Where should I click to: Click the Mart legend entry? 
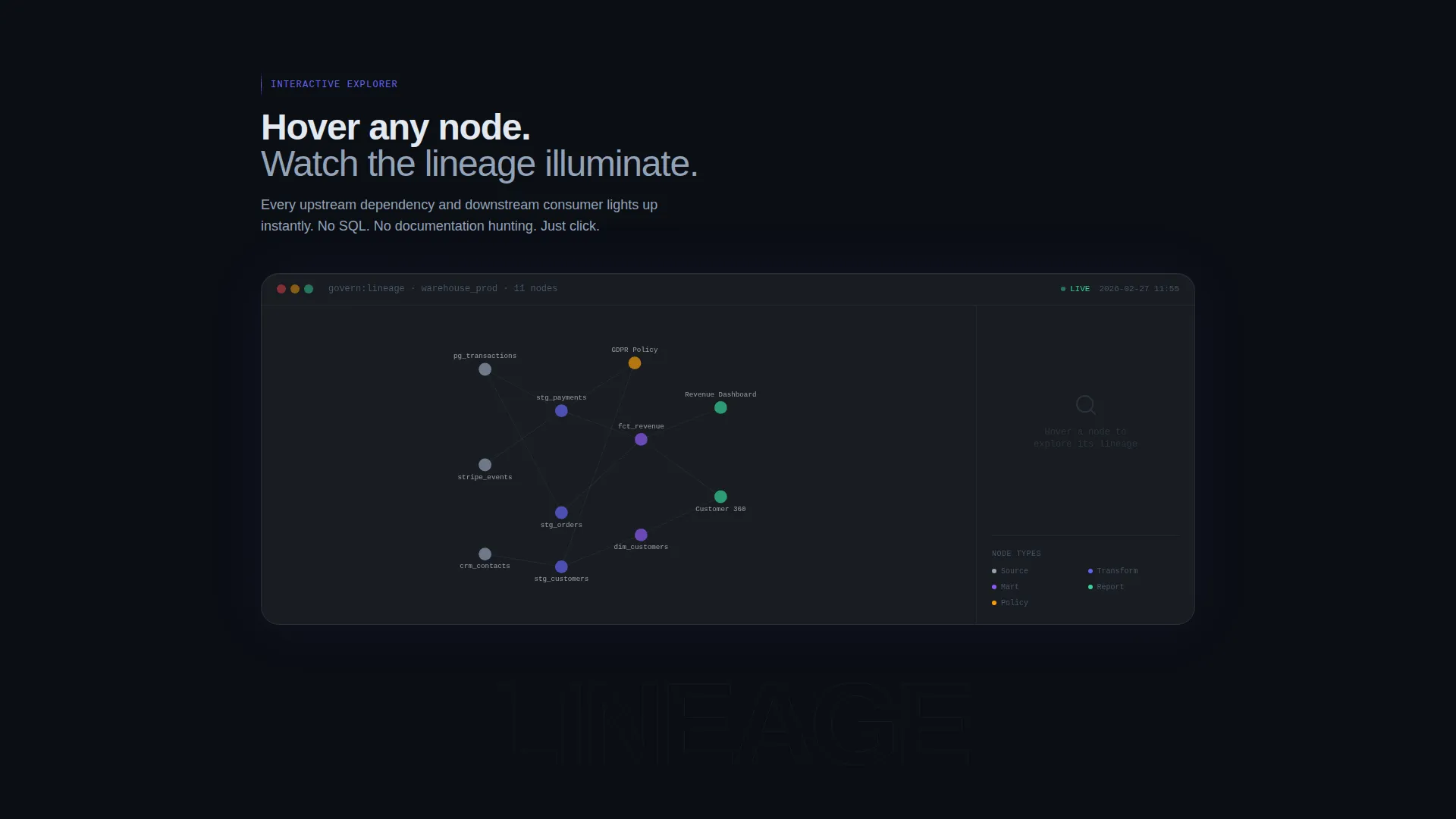(1006, 587)
